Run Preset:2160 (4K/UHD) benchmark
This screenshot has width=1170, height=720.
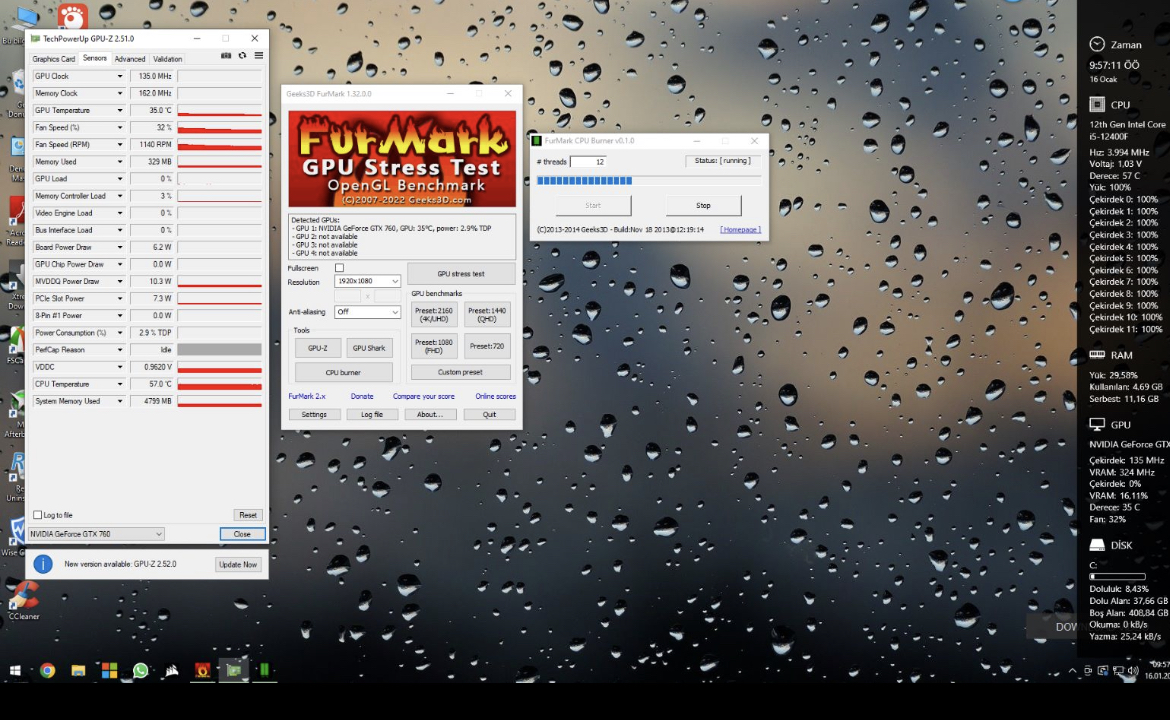(x=434, y=315)
